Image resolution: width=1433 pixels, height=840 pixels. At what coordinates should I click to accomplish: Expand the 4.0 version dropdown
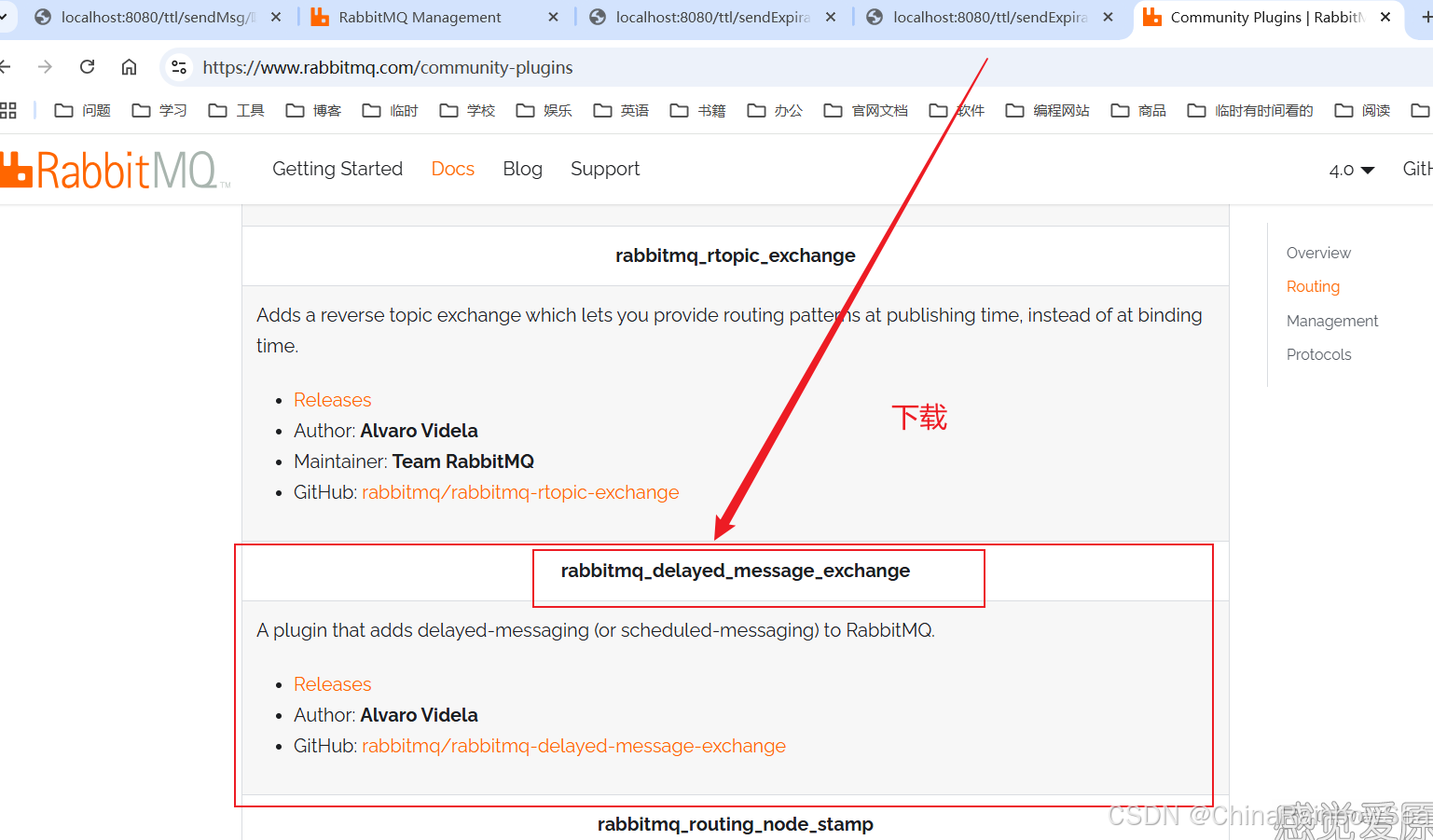(x=1352, y=170)
